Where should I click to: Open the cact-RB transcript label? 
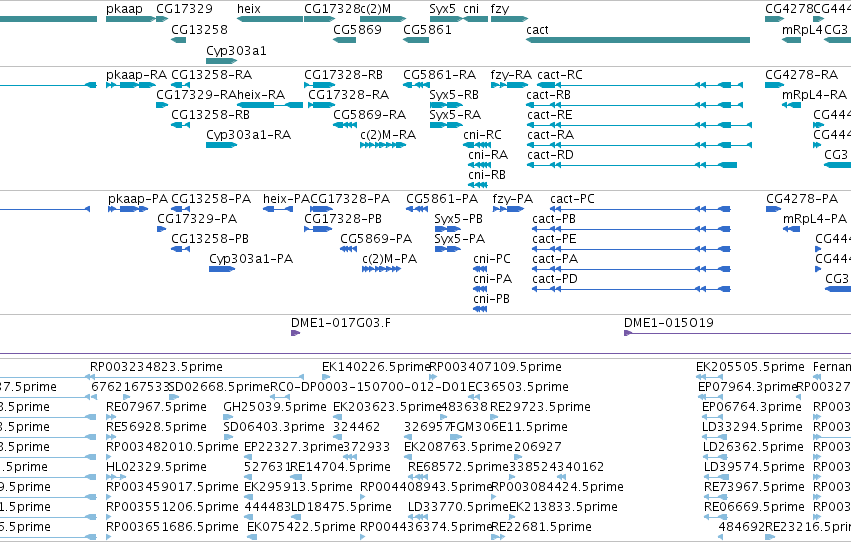click(x=548, y=95)
